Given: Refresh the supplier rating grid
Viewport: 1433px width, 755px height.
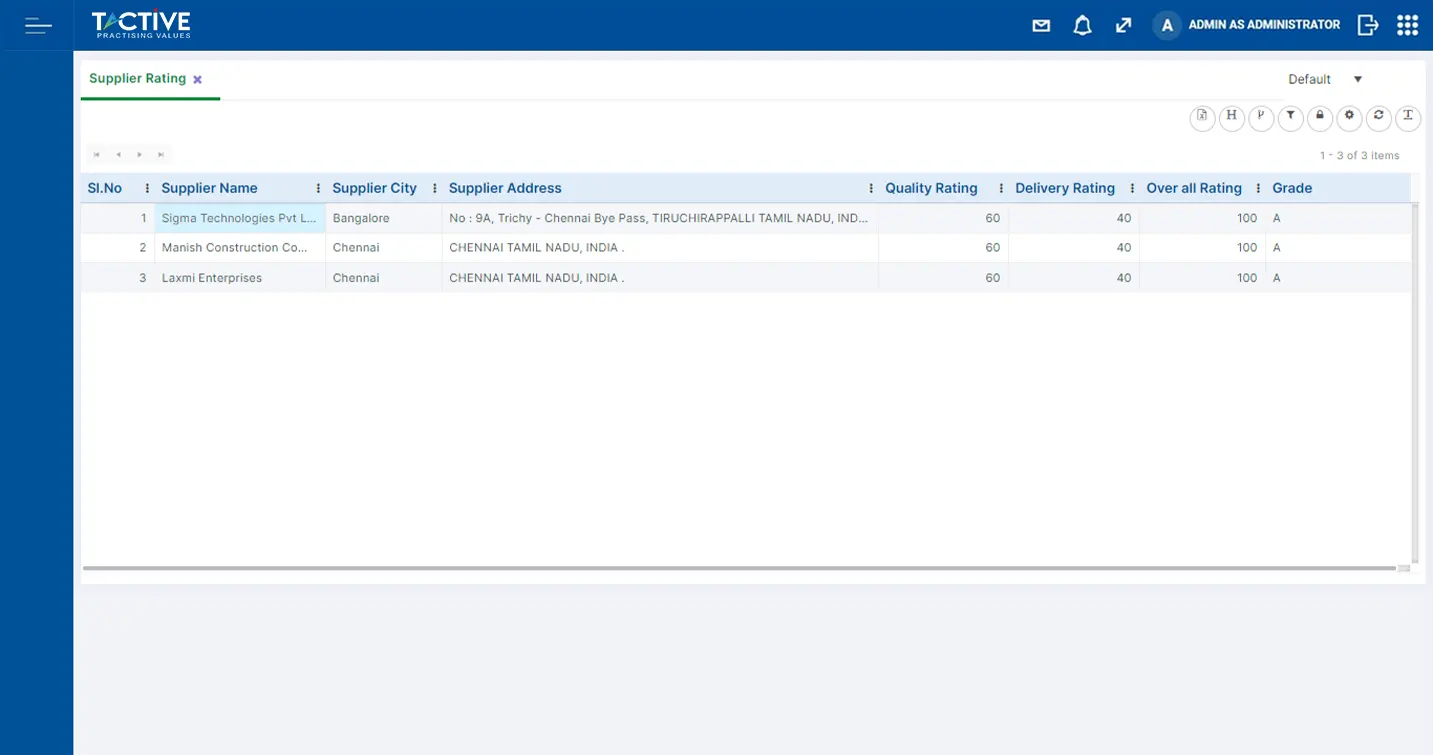Looking at the screenshot, I should coord(1379,117).
